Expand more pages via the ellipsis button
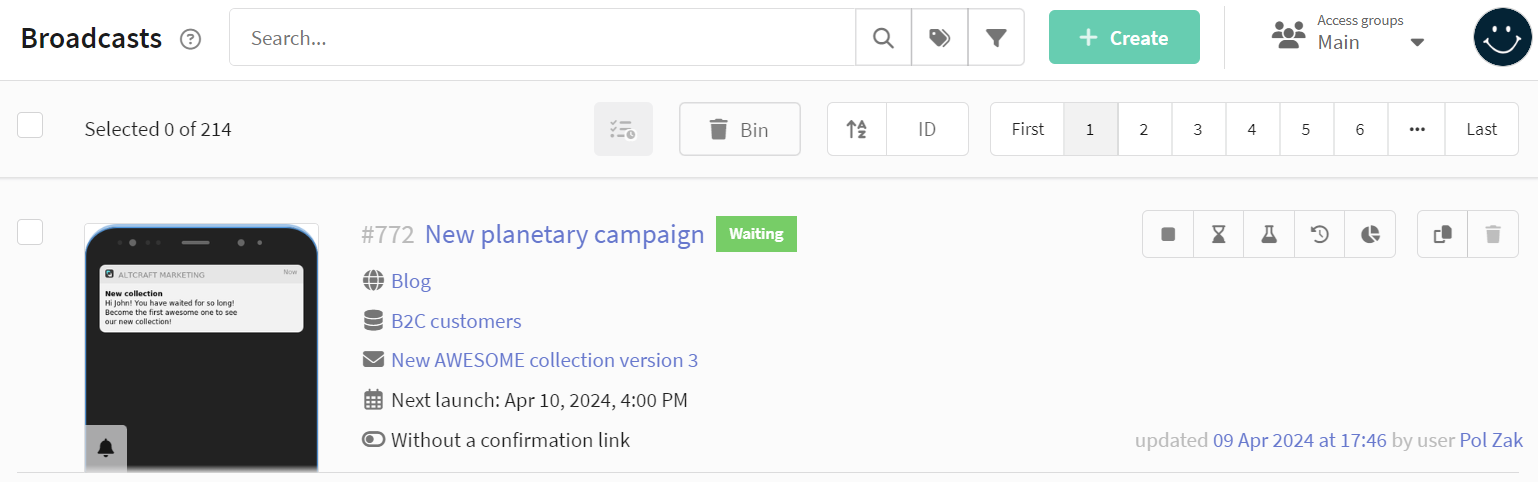Image resolution: width=1538 pixels, height=482 pixels. pos(1416,129)
